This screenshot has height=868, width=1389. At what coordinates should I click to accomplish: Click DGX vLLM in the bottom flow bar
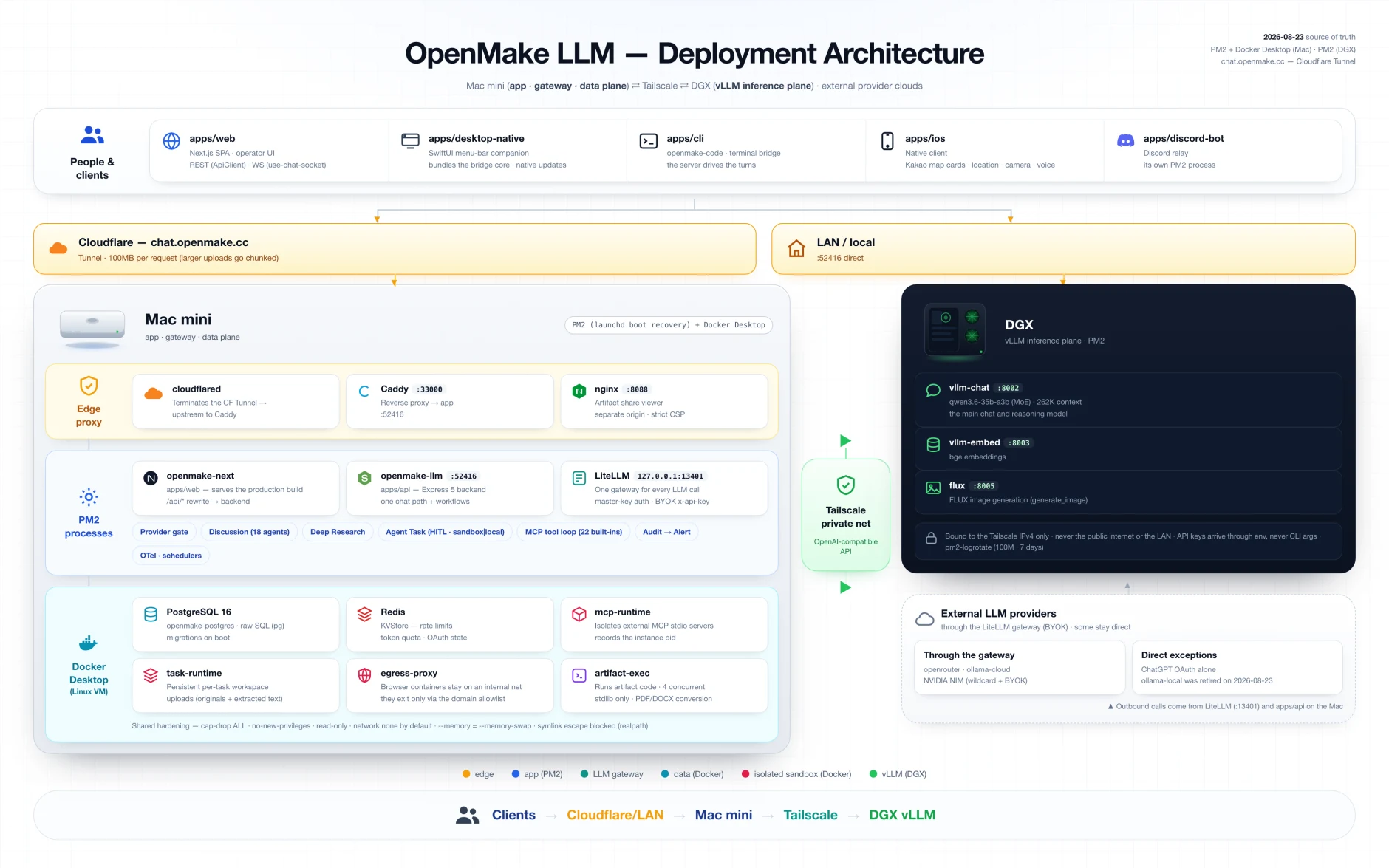(902, 815)
